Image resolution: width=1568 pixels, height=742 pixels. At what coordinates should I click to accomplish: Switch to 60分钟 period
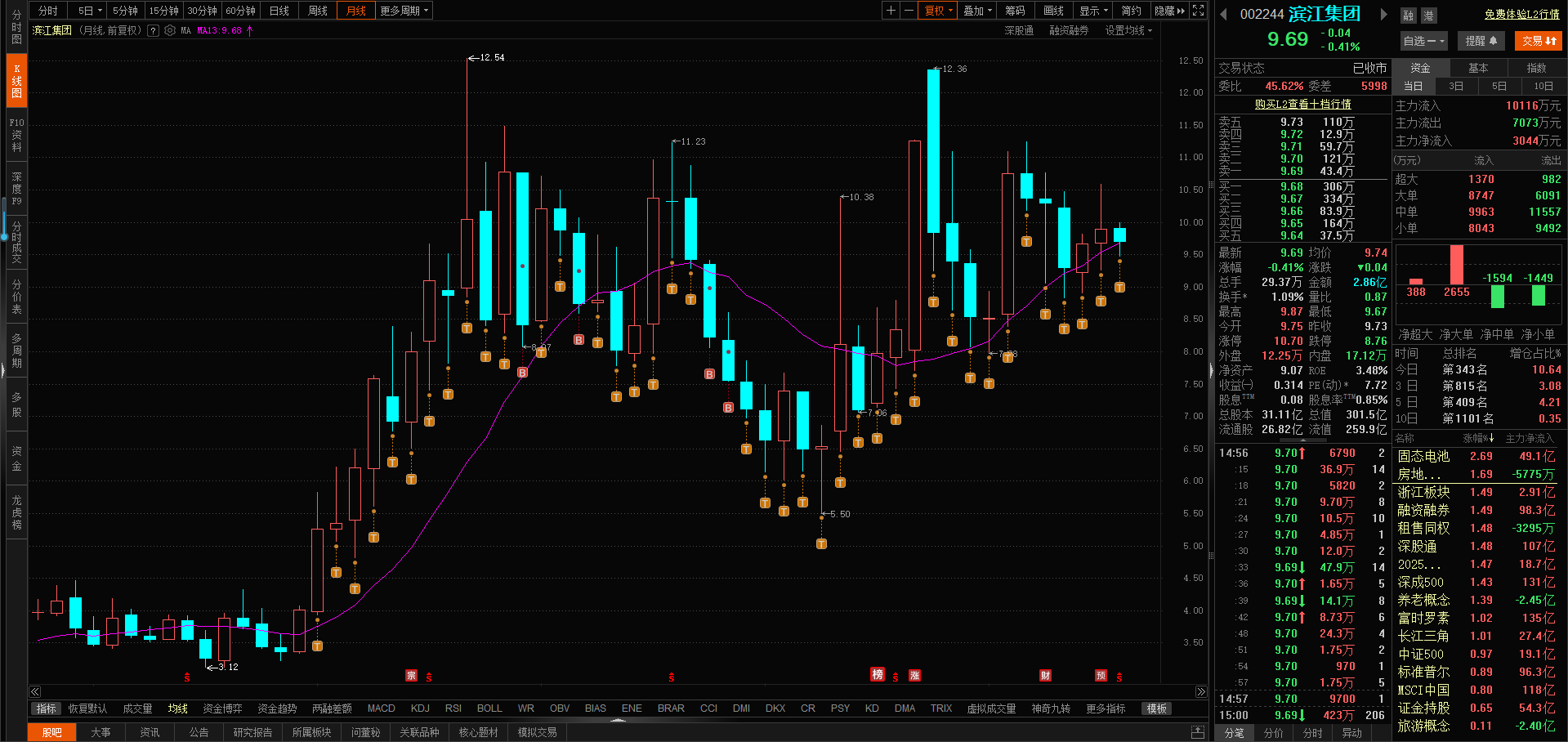(240, 11)
